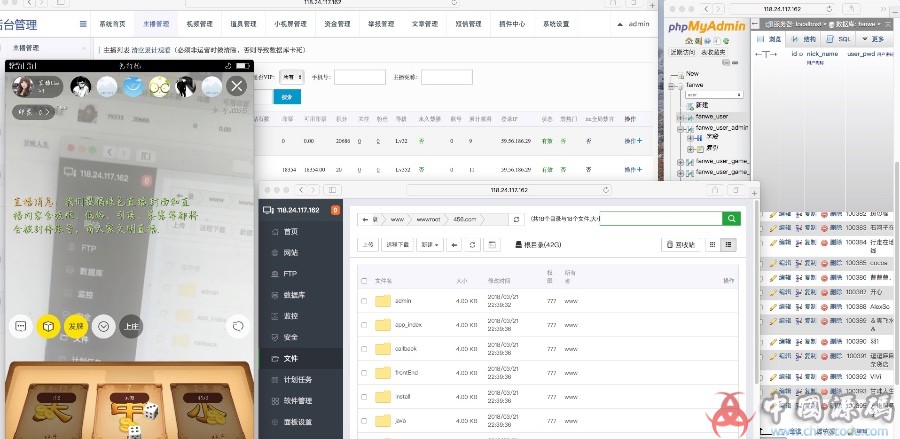900x439 pixels.
Task: Click the blue search button in admin page
Action: [286, 97]
